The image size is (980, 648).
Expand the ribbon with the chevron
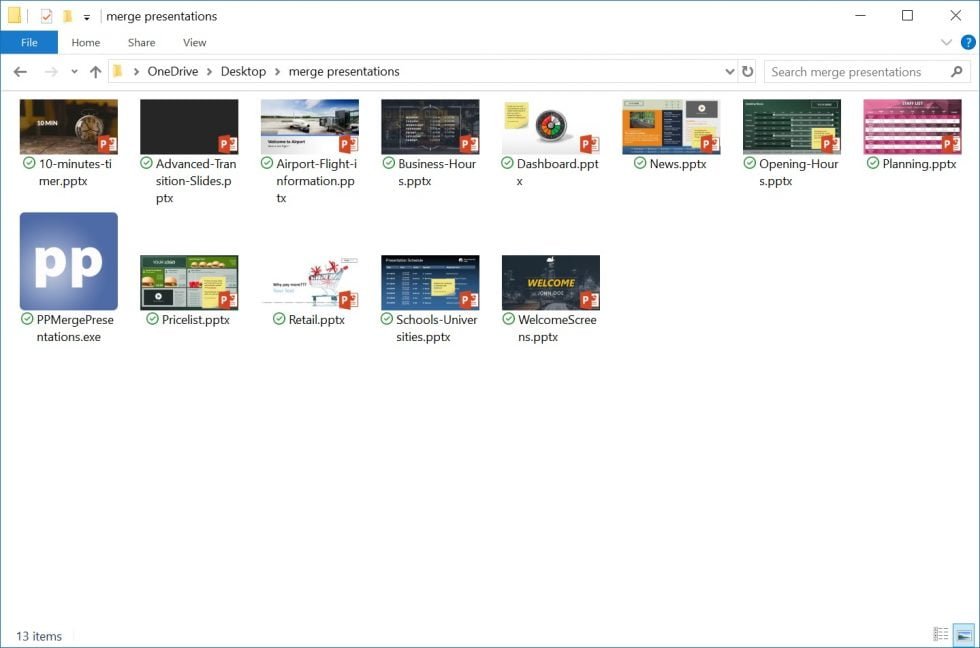pos(946,42)
